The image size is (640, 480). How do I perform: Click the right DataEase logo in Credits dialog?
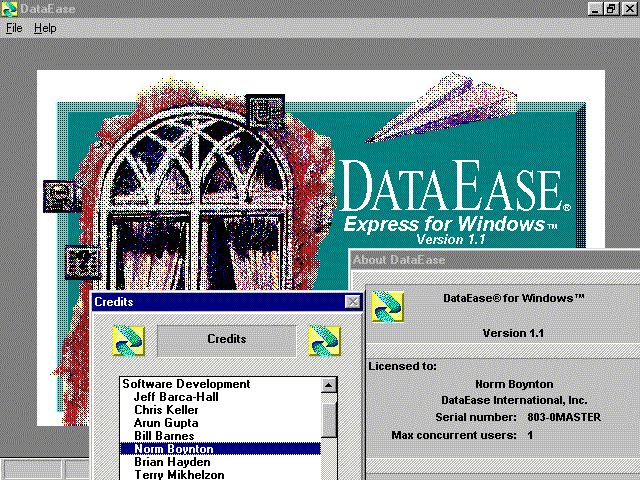[325, 340]
